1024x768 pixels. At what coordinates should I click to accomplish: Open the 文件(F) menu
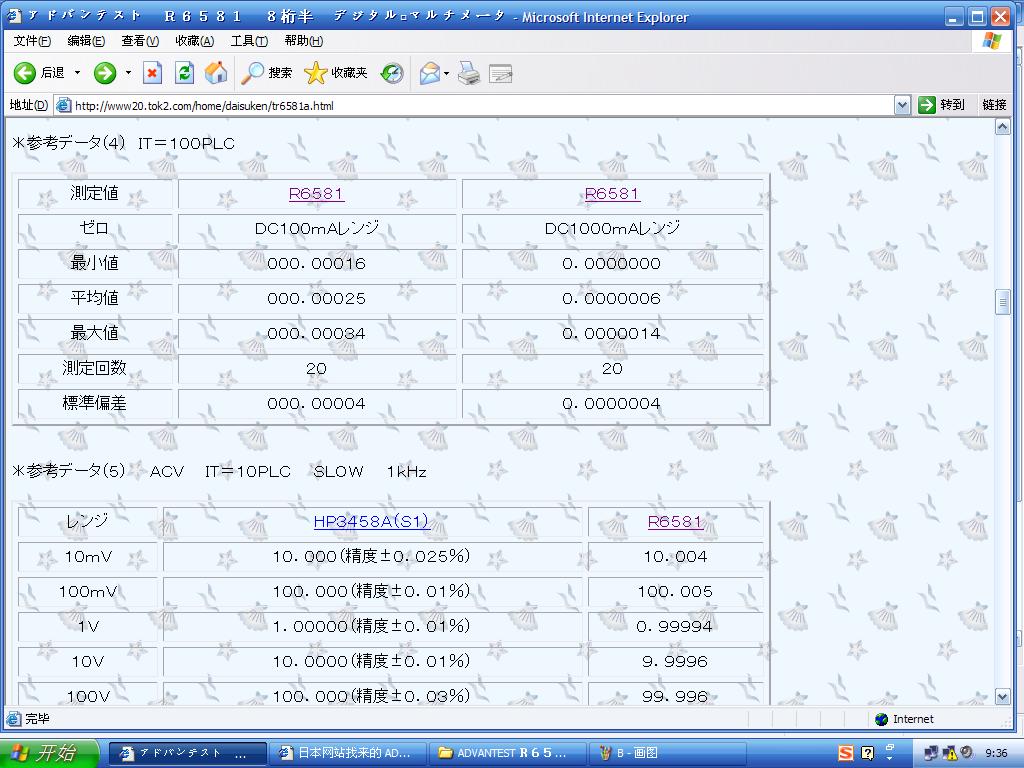(32, 40)
